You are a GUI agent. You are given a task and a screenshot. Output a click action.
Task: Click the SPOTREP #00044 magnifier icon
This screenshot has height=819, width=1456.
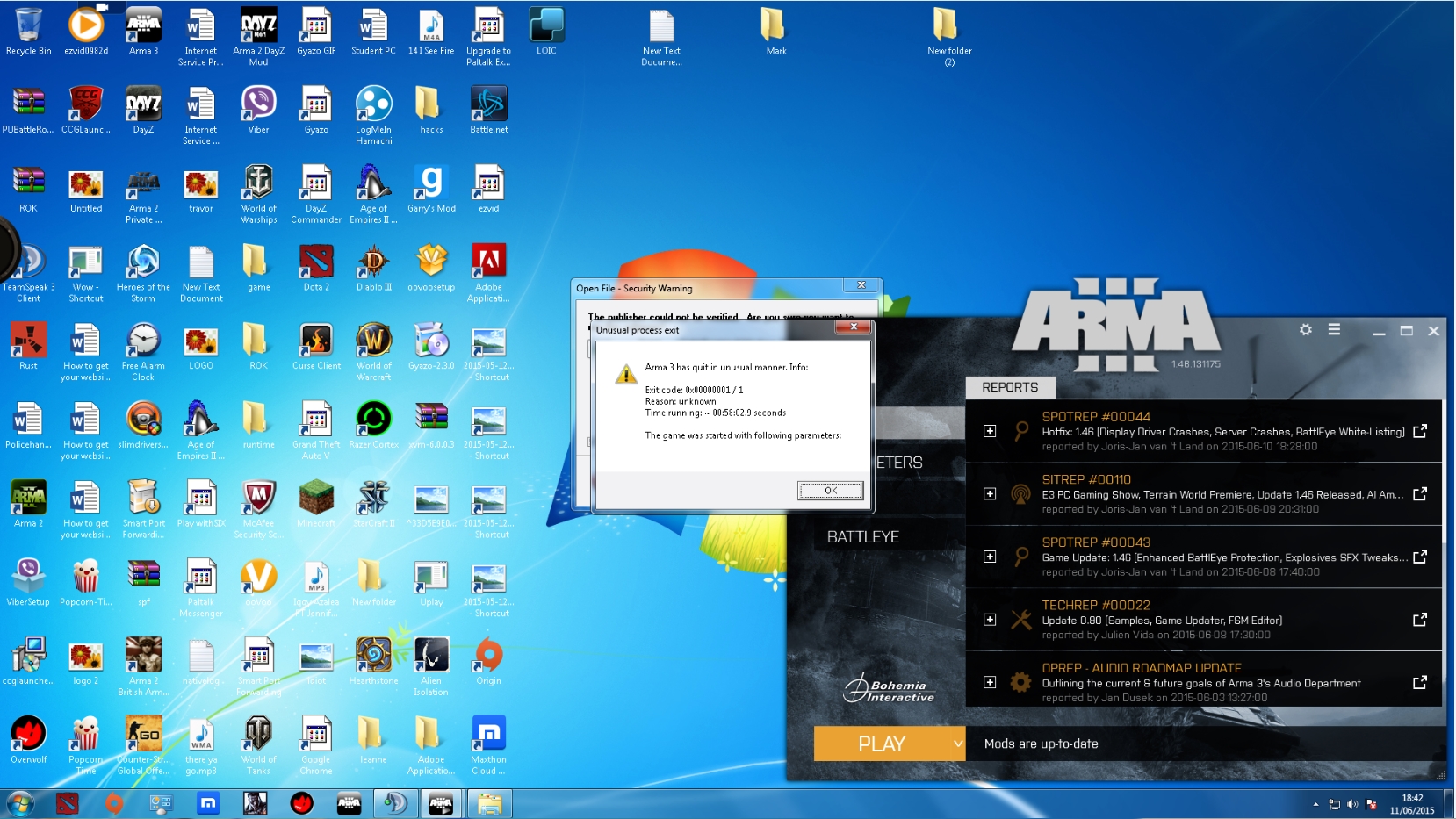(x=1020, y=431)
